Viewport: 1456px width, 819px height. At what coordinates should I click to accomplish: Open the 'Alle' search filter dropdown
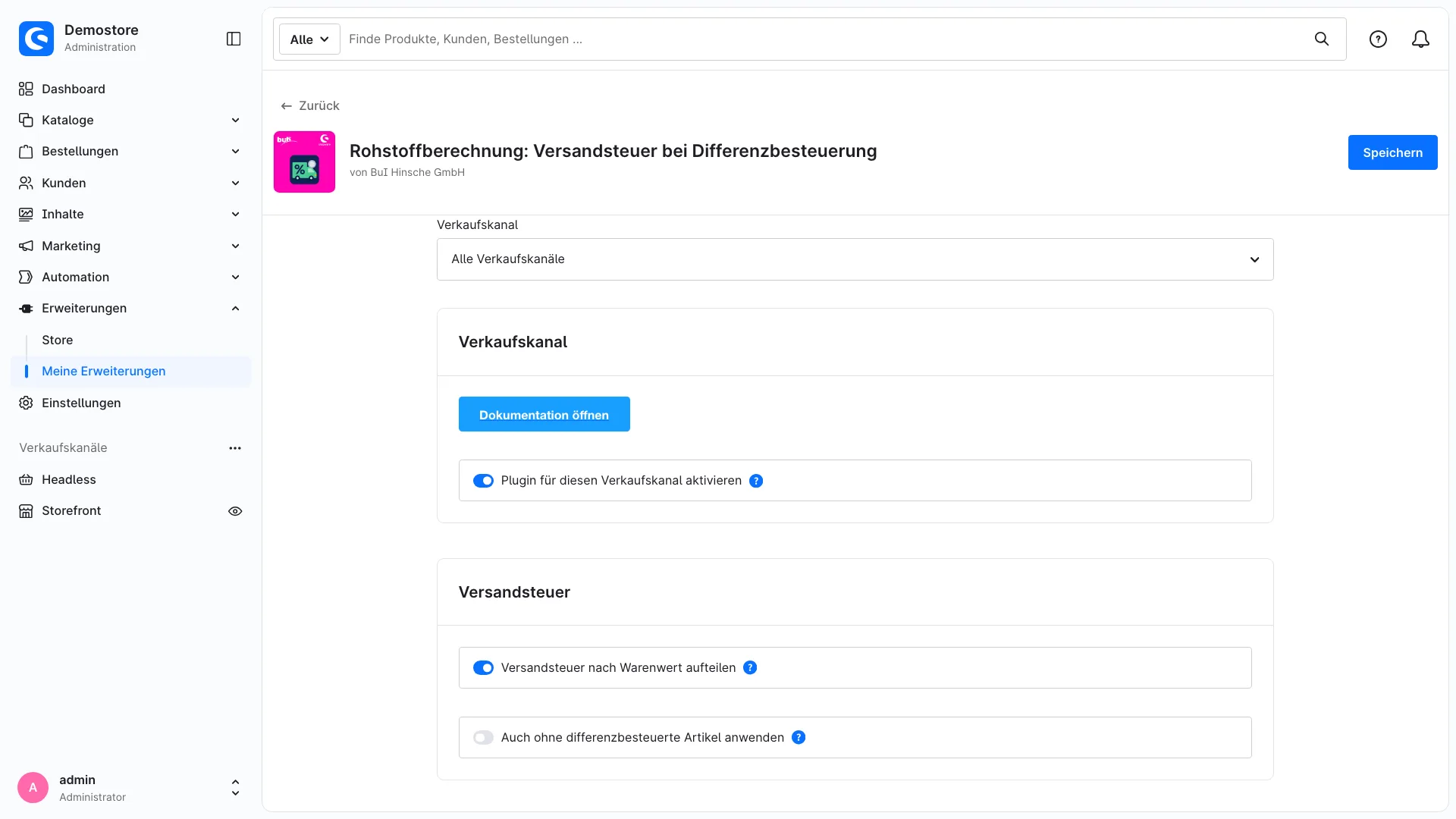(309, 39)
